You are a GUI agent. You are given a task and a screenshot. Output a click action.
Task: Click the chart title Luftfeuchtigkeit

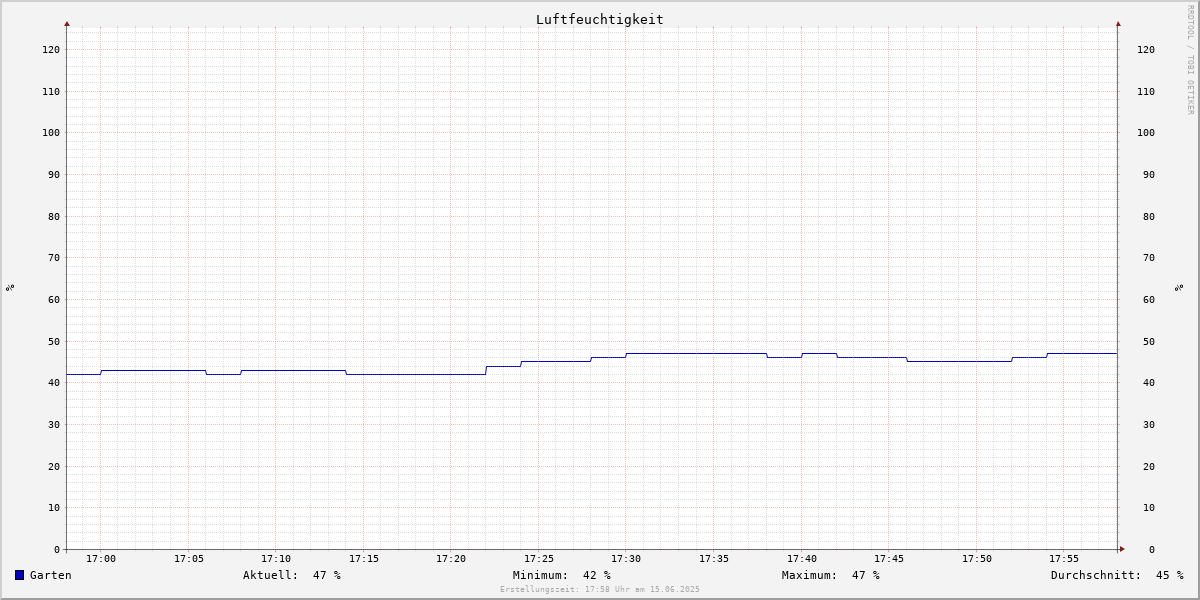click(600, 19)
